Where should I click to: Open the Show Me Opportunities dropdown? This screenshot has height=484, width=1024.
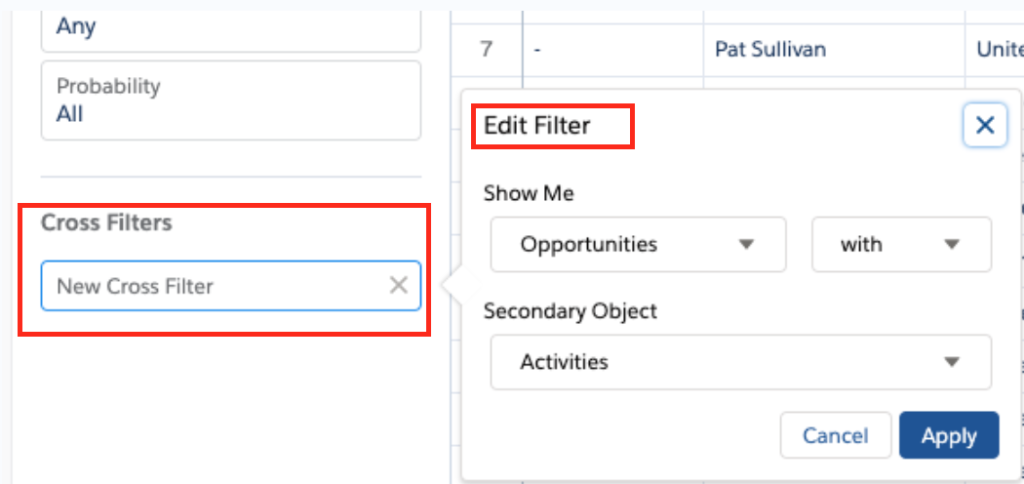pos(638,245)
